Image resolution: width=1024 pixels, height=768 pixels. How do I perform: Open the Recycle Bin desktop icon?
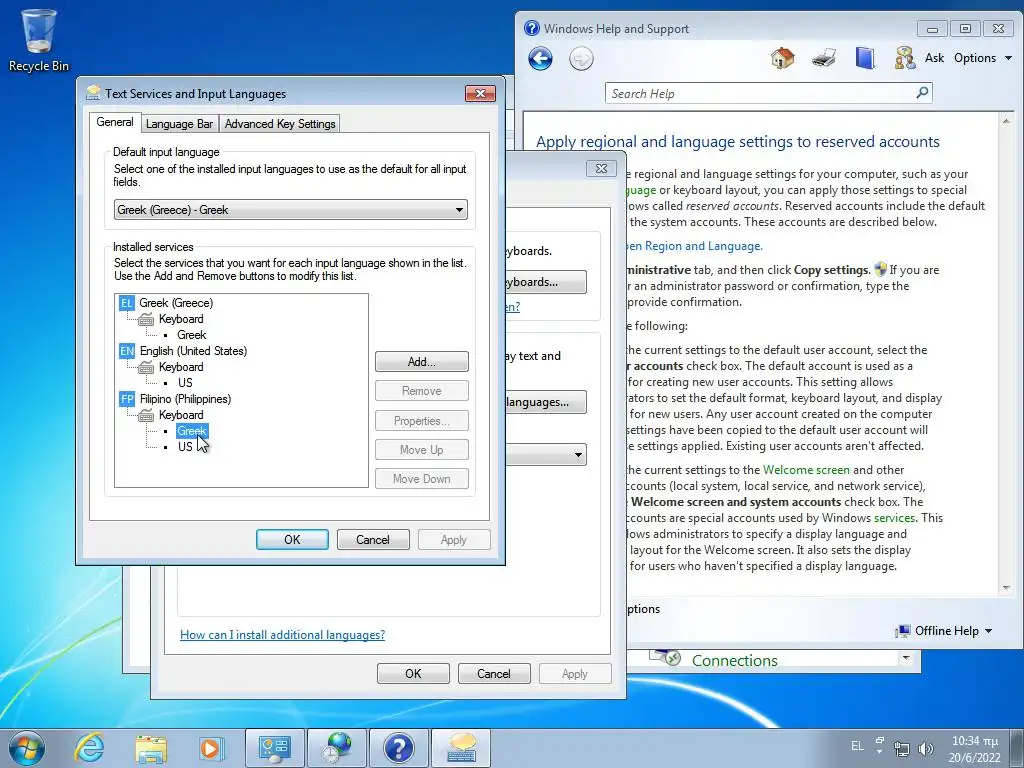[39, 40]
